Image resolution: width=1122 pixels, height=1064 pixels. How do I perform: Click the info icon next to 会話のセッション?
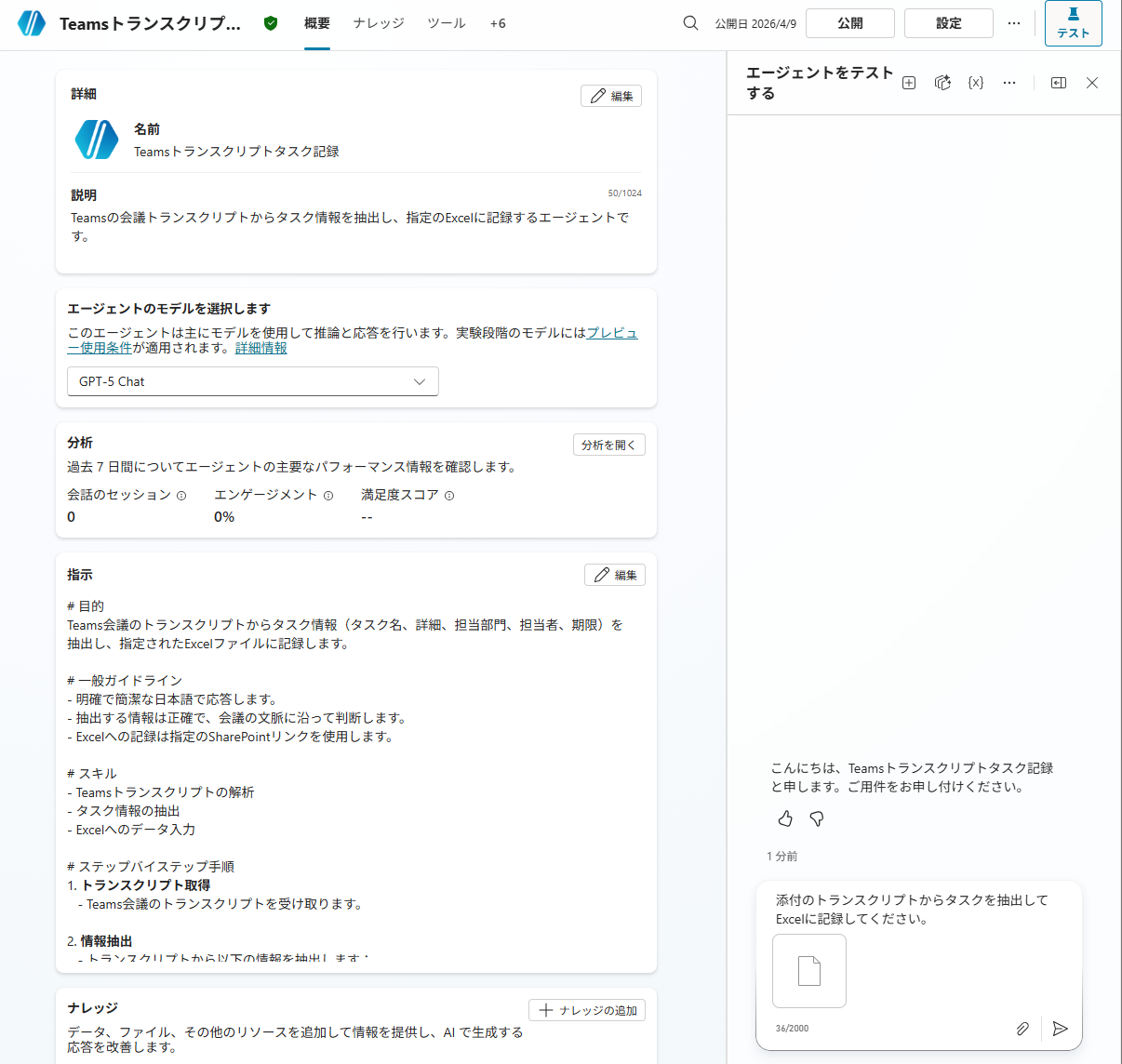[x=181, y=496]
